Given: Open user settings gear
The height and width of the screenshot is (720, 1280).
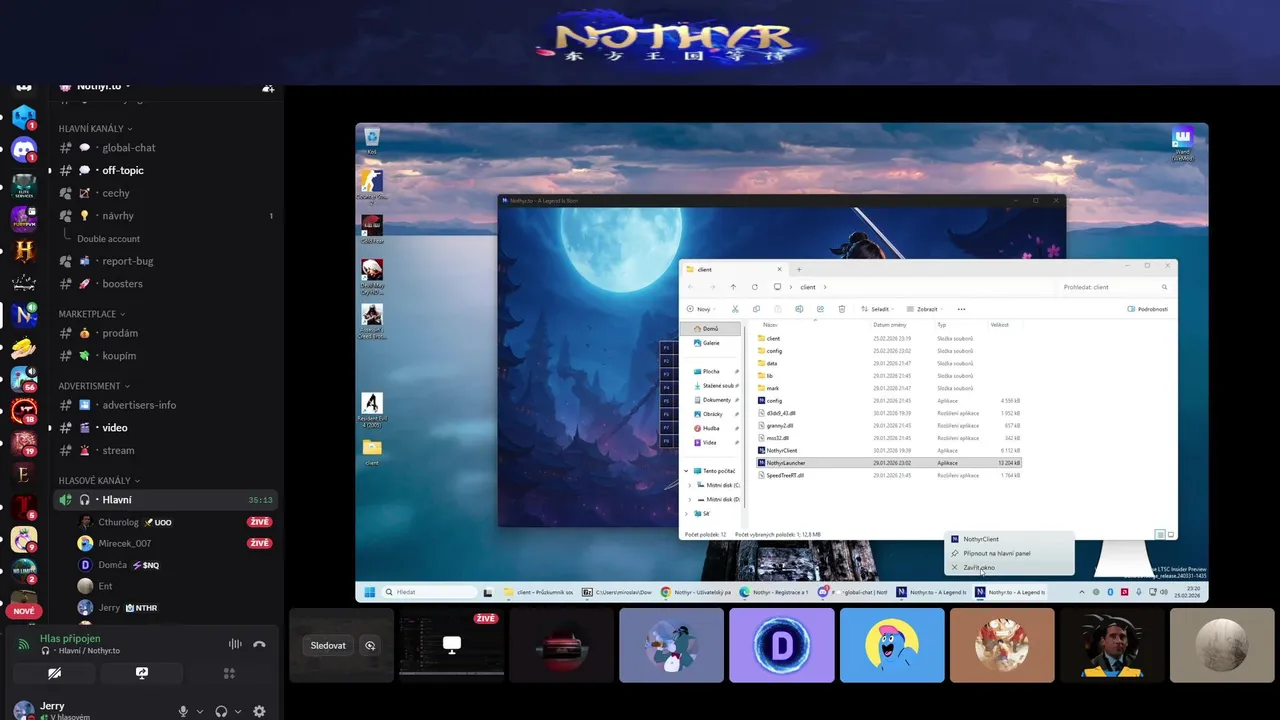Looking at the screenshot, I should click(259, 711).
